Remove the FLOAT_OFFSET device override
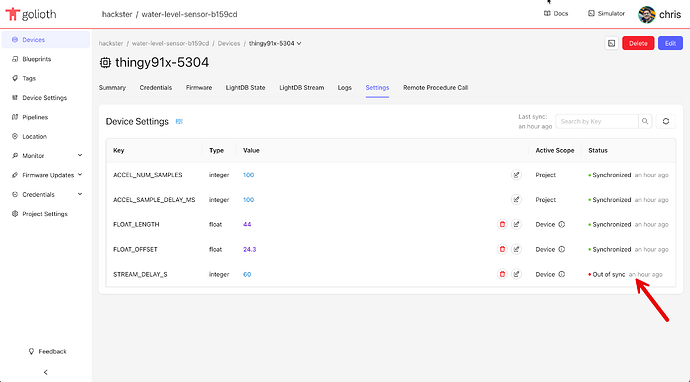 [x=502, y=249]
